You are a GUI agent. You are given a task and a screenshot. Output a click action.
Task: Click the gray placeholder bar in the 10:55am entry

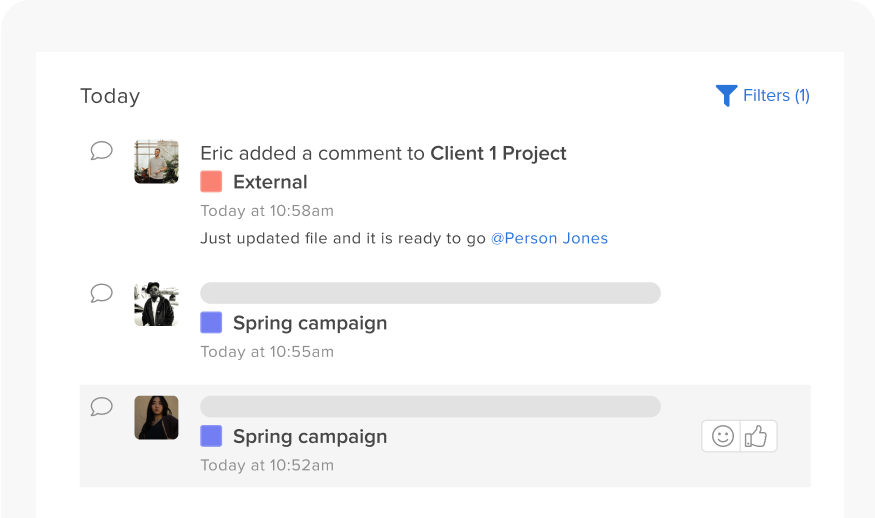coord(430,293)
